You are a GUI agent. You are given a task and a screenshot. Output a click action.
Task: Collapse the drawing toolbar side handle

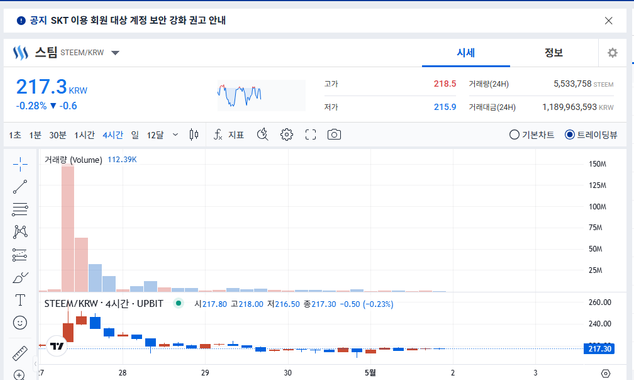(x=35, y=363)
